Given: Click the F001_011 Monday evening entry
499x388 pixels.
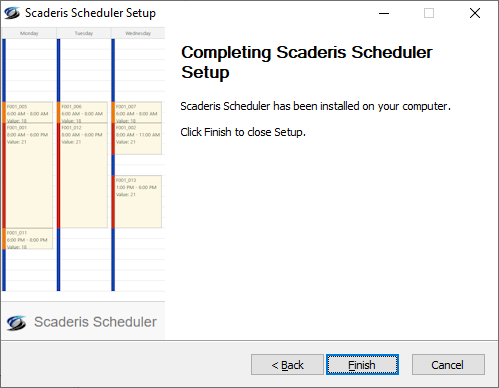Looking at the screenshot, I should 29,239.
